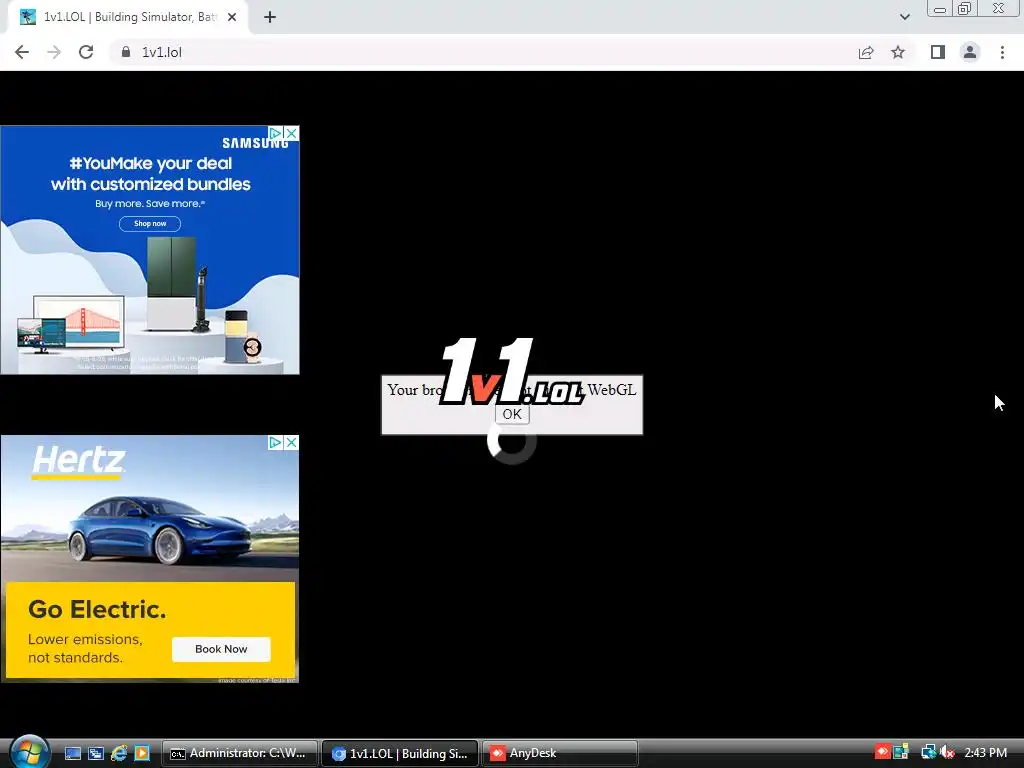Share this page via share icon
This screenshot has width=1024, height=768.
tap(866, 52)
